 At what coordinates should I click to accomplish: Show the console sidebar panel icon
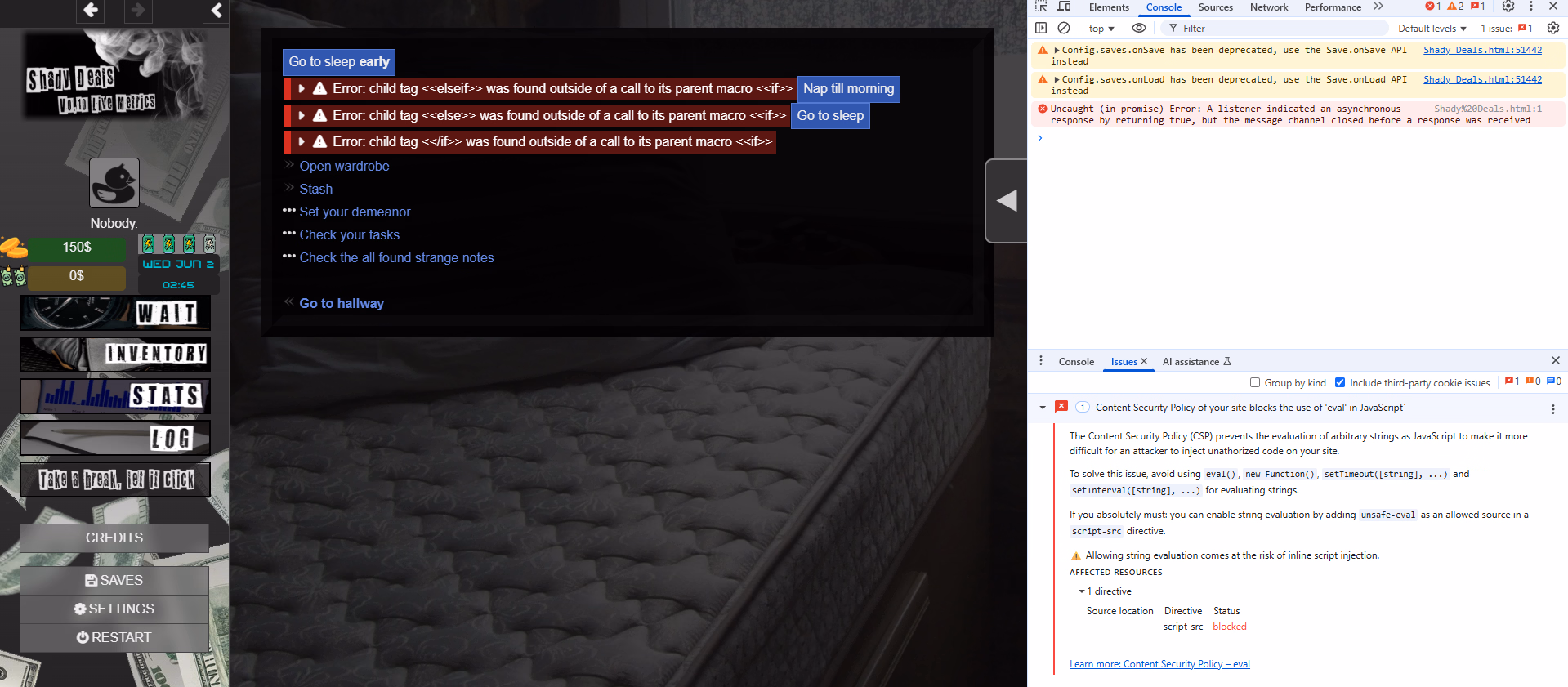tap(1041, 28)
